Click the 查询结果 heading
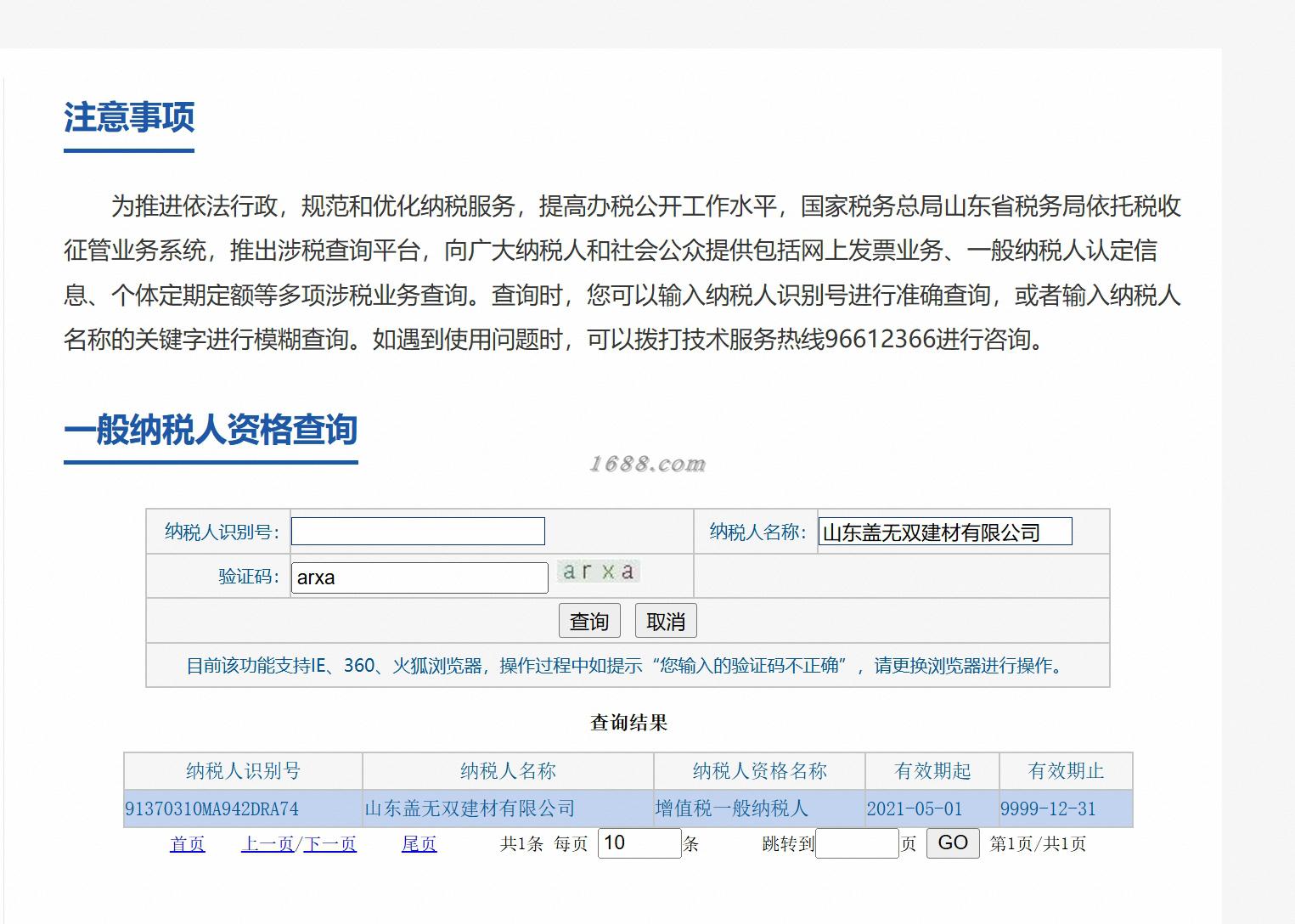 click(628, 723)
